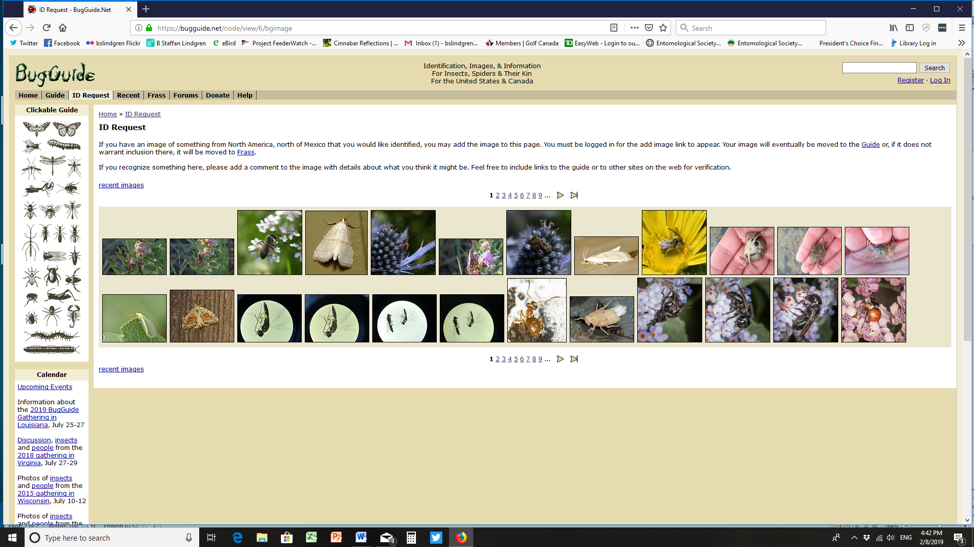
Task: Open the red beetle on pink flowers thumbnail
Action: coord(873,310)
